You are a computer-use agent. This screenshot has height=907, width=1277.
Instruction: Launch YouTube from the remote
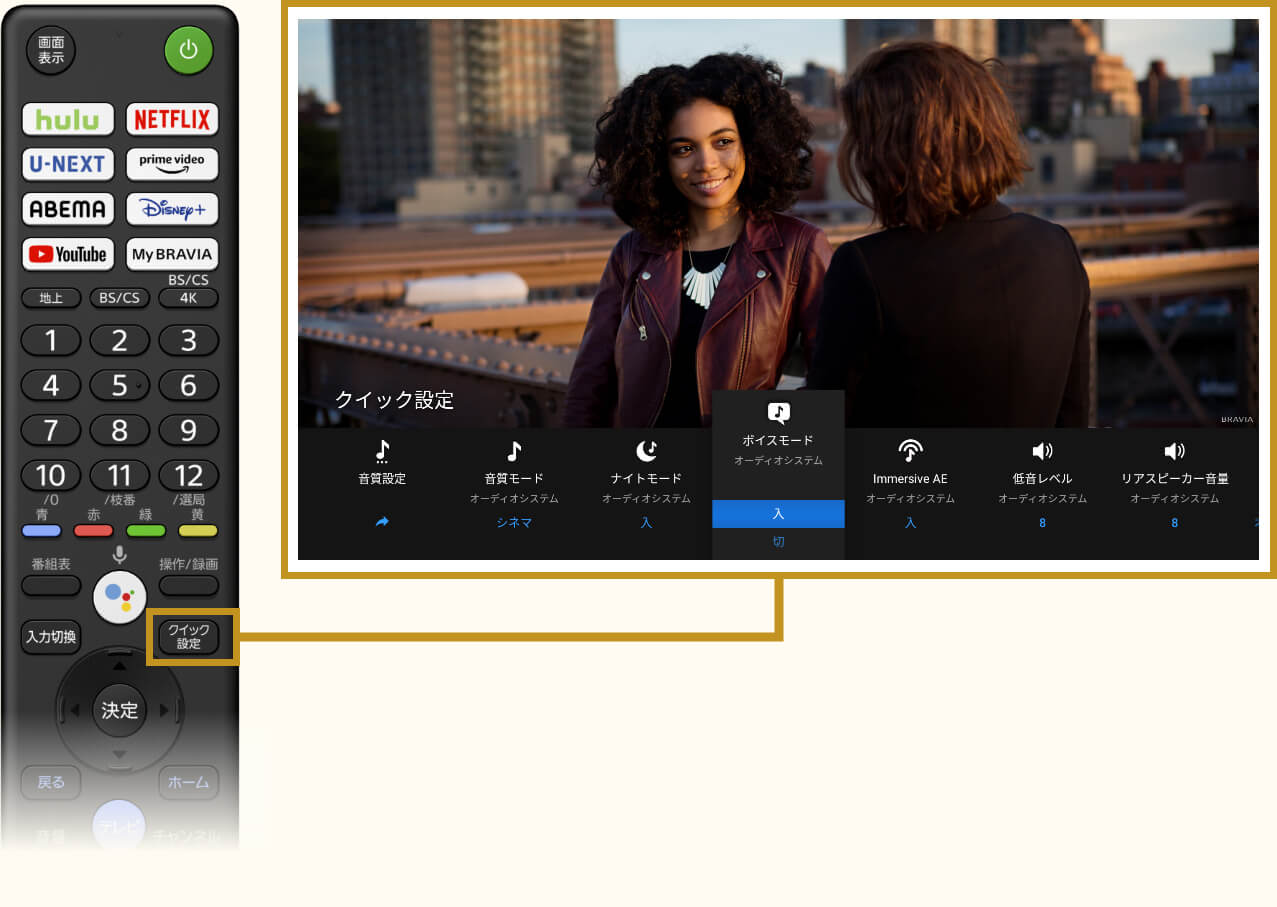(68, 254)
